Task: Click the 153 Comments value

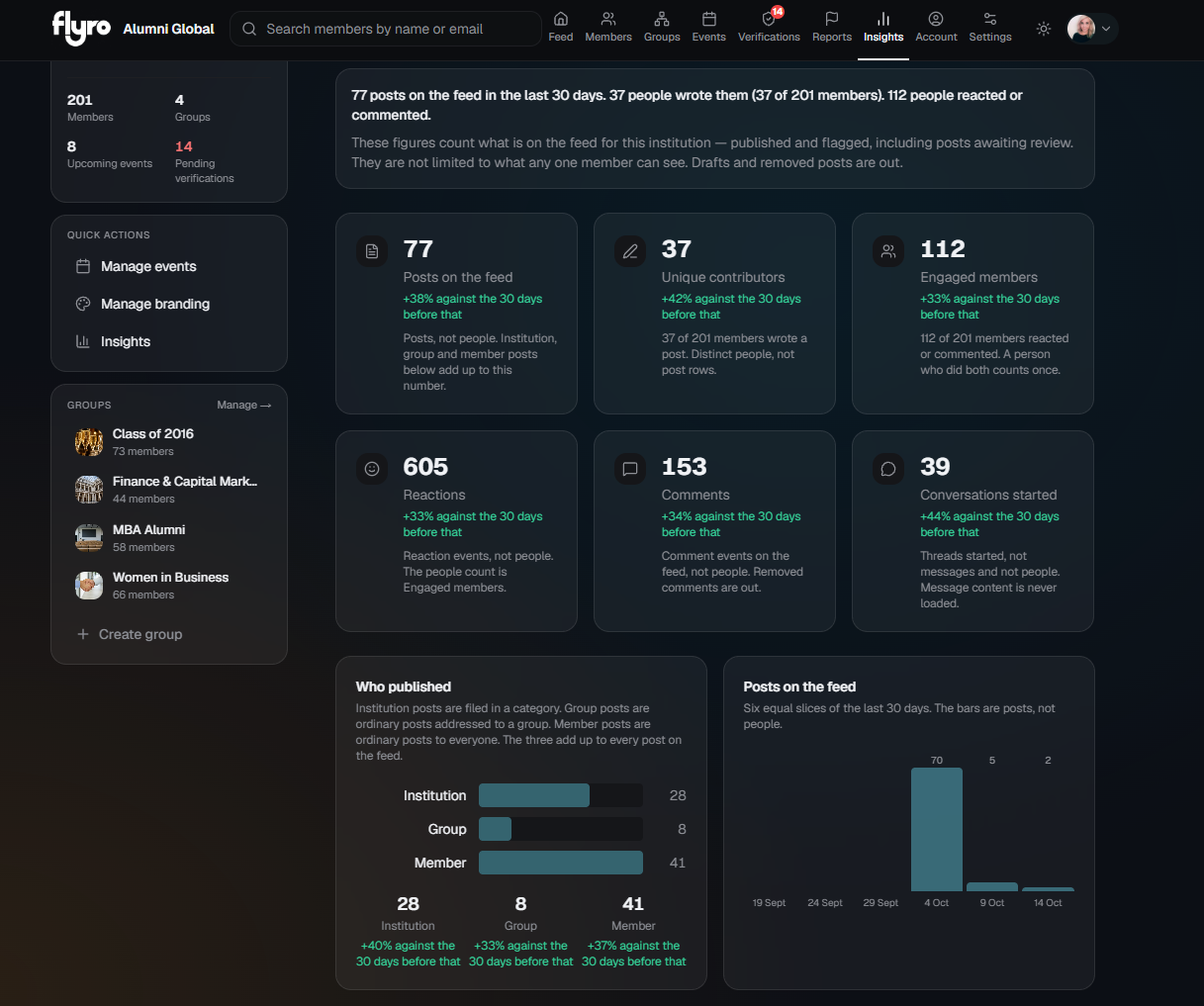Action: (x=685, y=466)
